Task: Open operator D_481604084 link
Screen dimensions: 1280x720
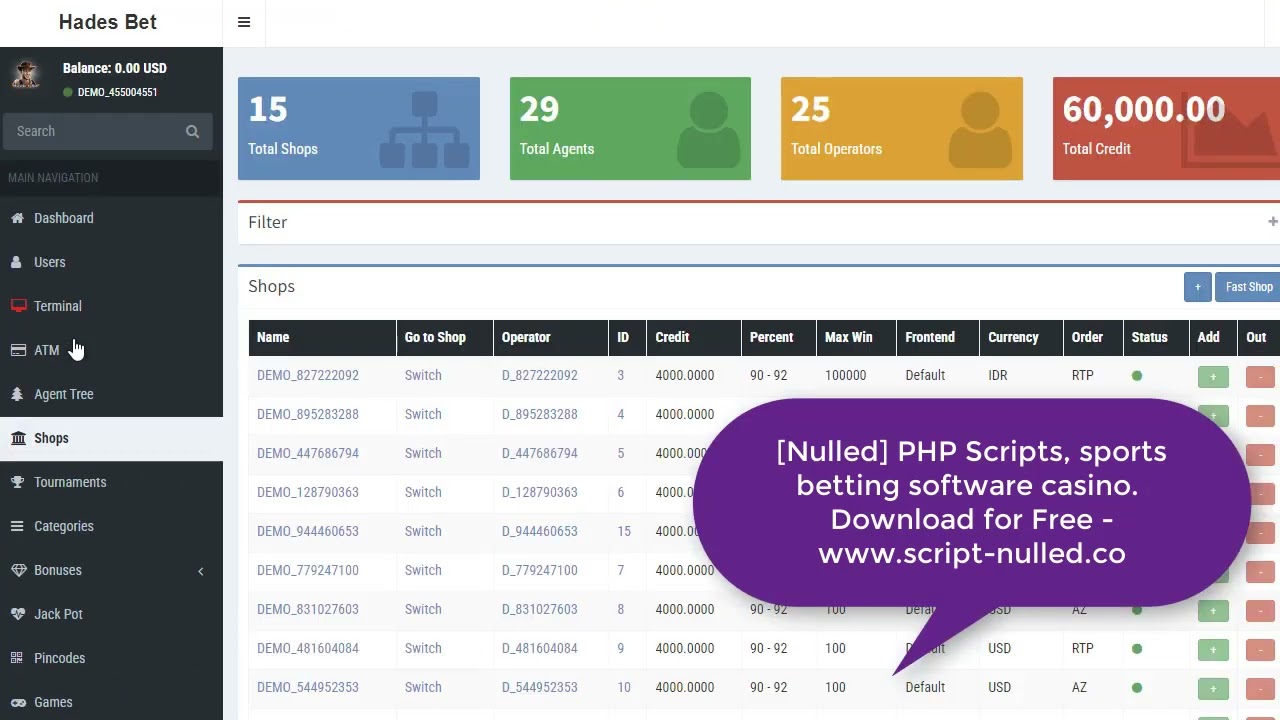Action: click(x=540, y=648)
